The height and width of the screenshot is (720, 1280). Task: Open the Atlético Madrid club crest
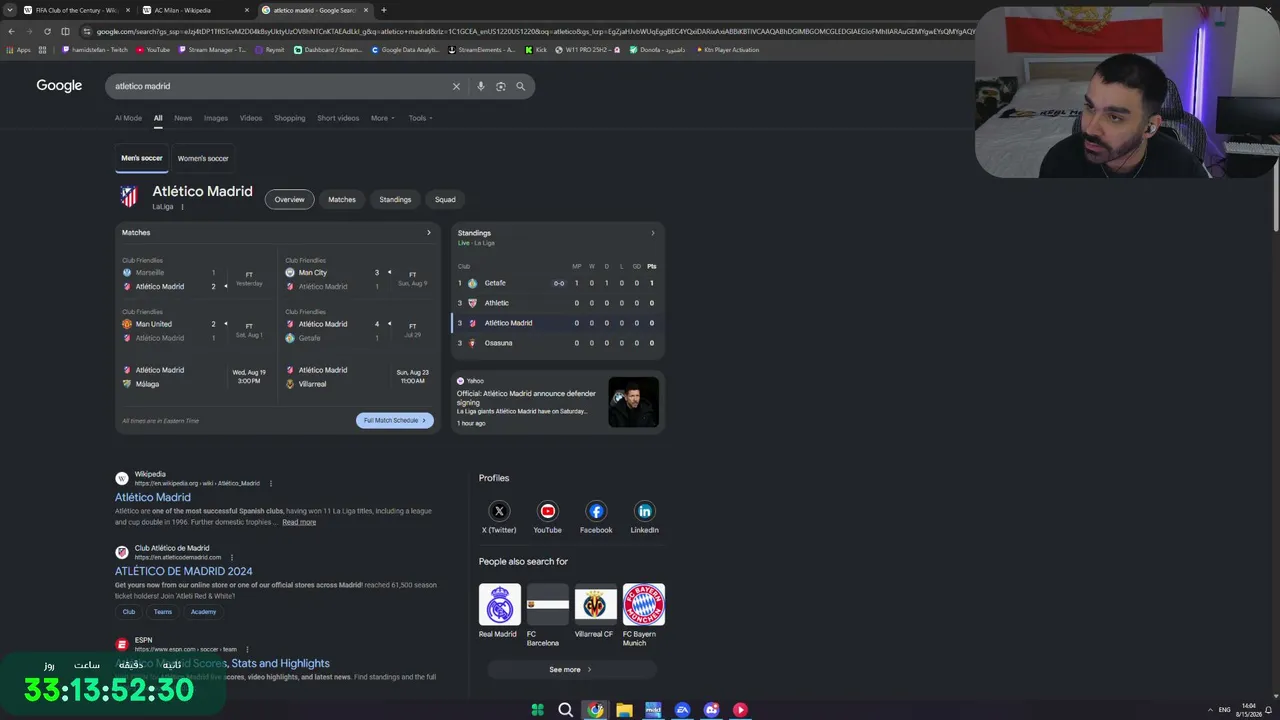click(x=129, y=196)
